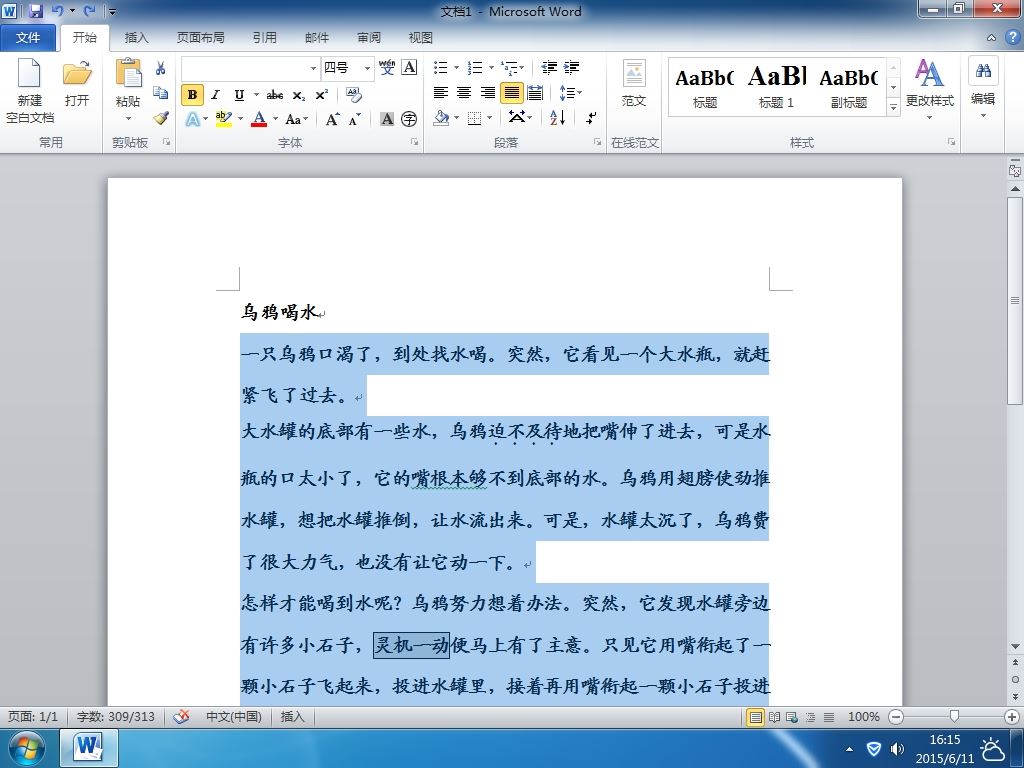Click the Word icon in taskbar
1024x768 pixels.
88,747
